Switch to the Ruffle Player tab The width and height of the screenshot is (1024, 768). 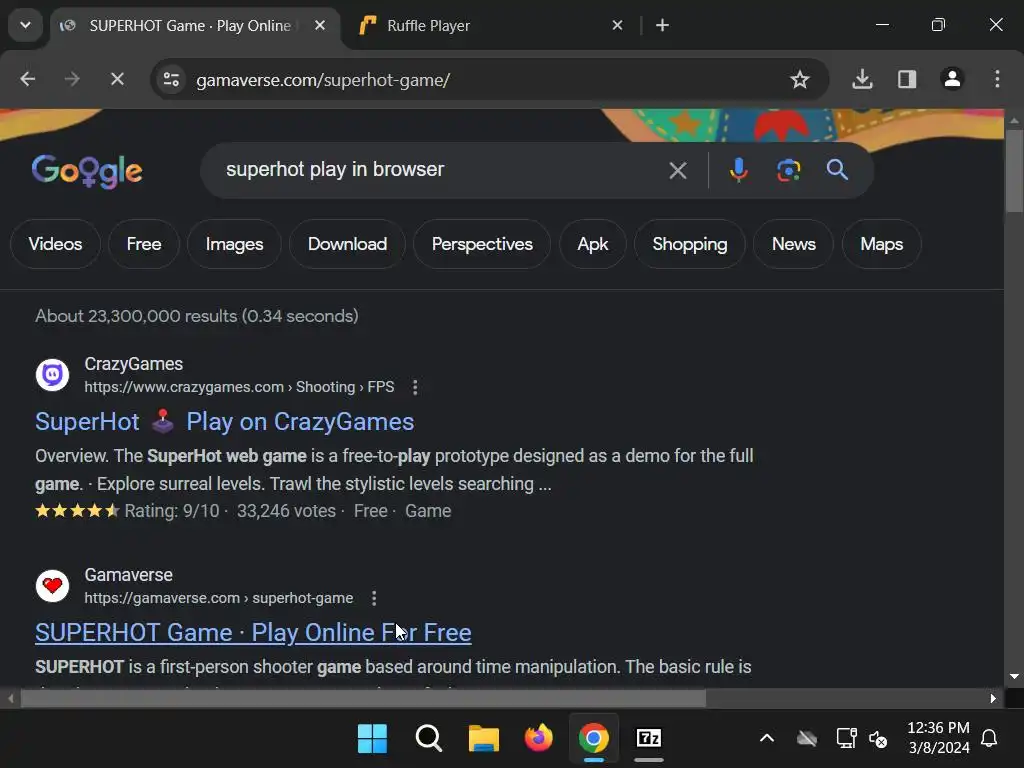tap(428, 25)
